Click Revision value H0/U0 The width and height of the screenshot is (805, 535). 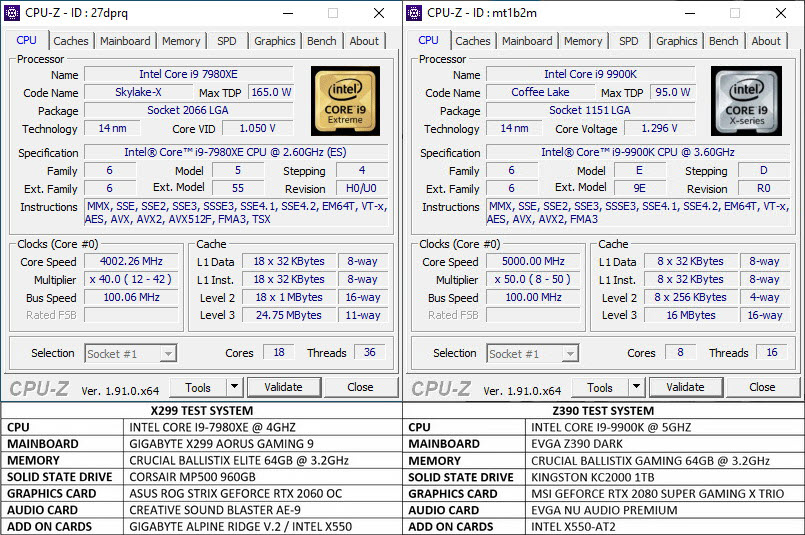[361, 188]
